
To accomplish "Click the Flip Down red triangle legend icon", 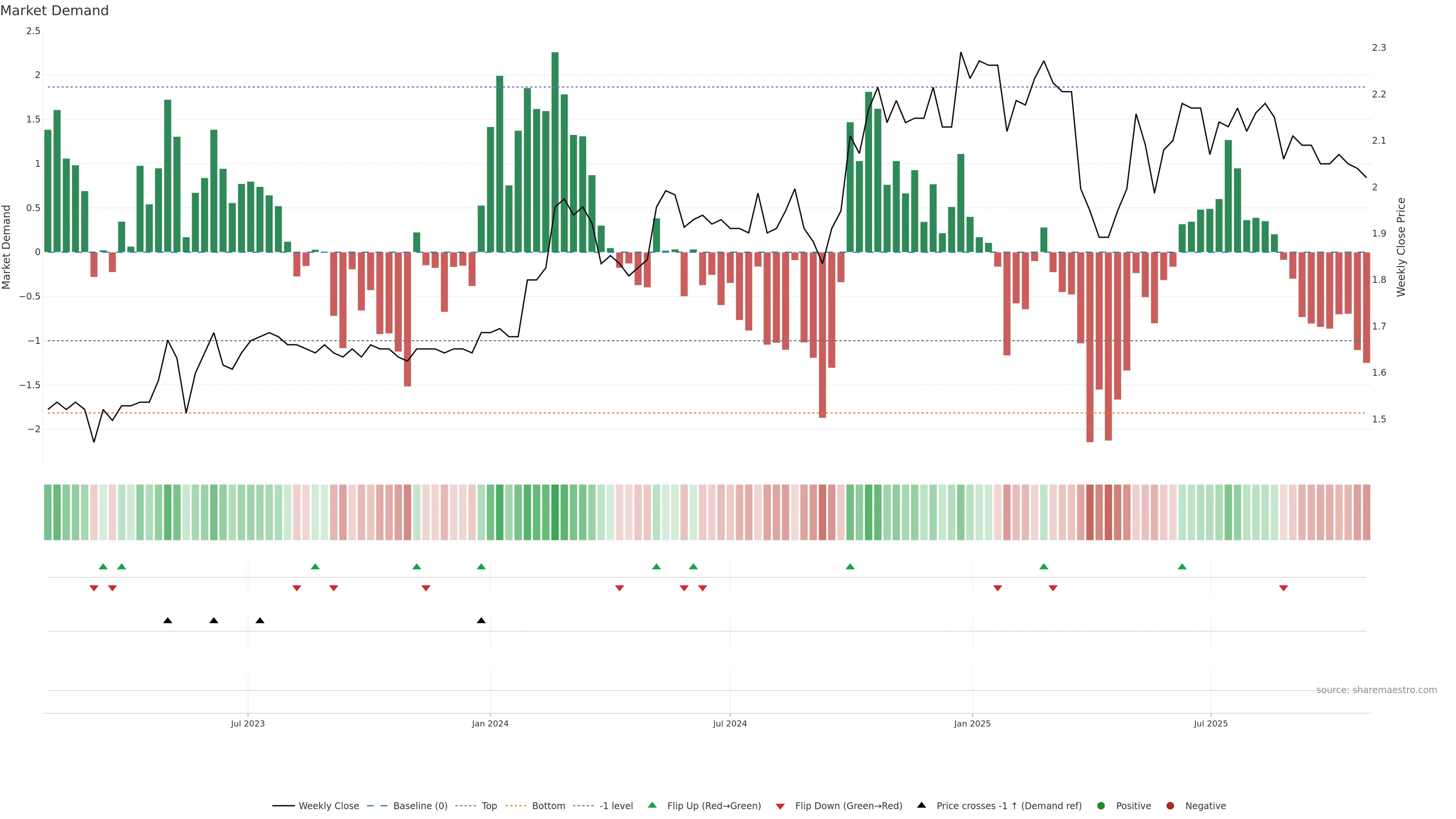I will click(780, 806).
